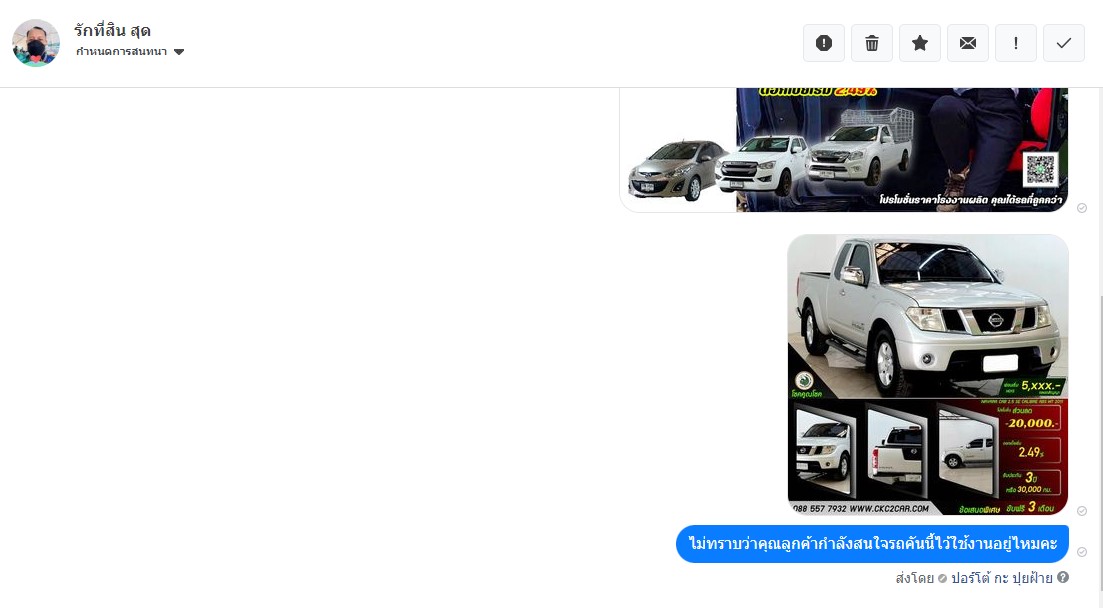
Task: Click the blue message bubble about interested car
Action: click(872, 544)
